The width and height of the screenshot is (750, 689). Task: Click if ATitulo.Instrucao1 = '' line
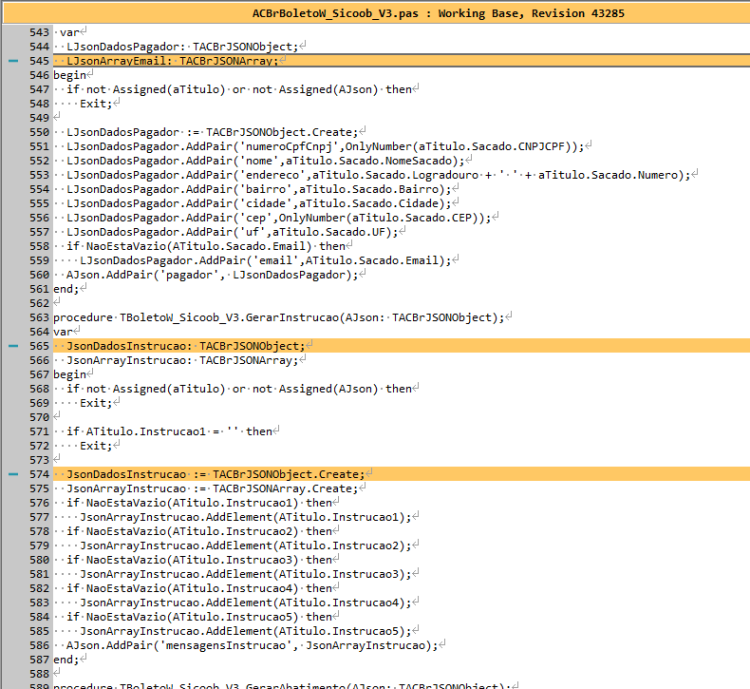coord(169,431)
